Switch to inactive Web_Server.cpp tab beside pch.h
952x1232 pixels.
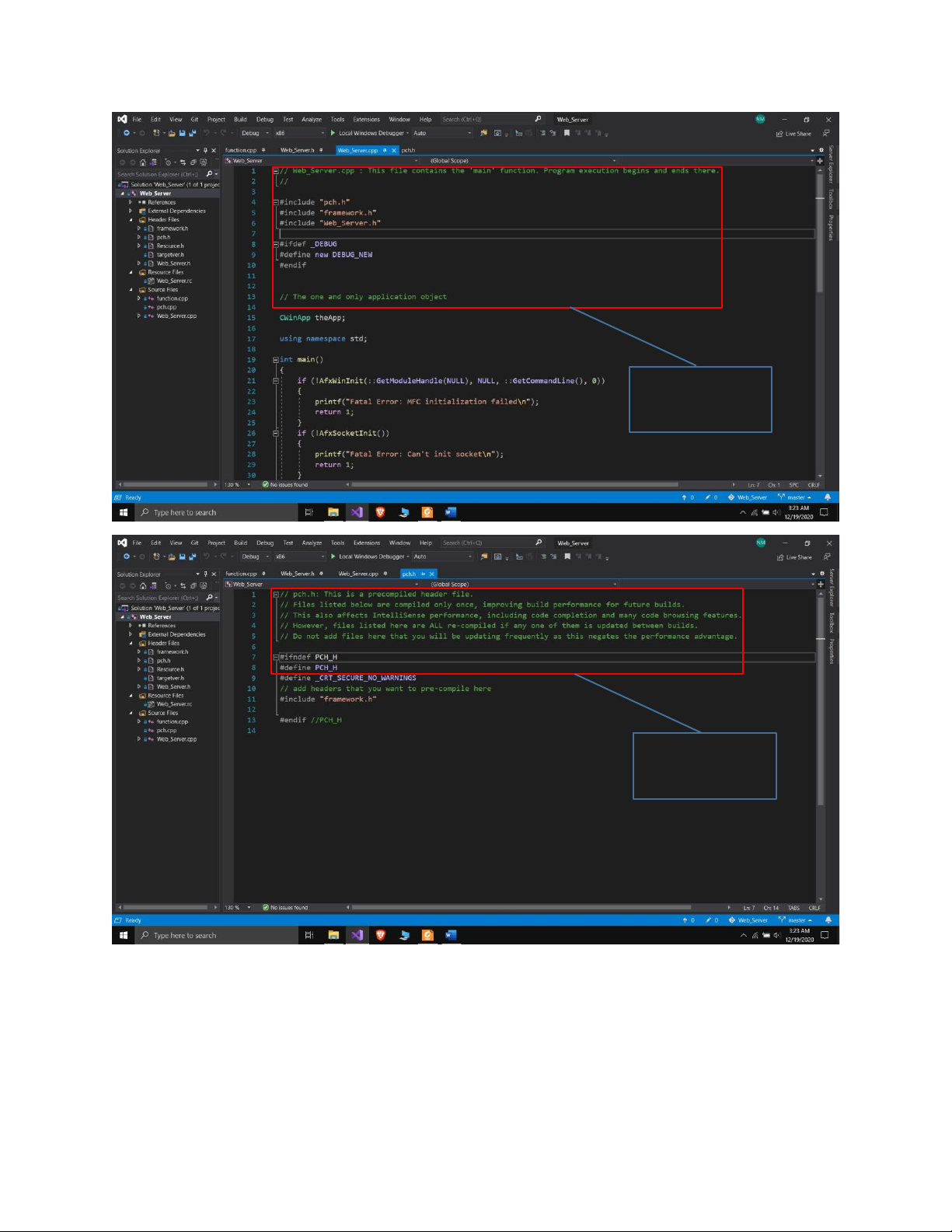[x=357, y=574]
